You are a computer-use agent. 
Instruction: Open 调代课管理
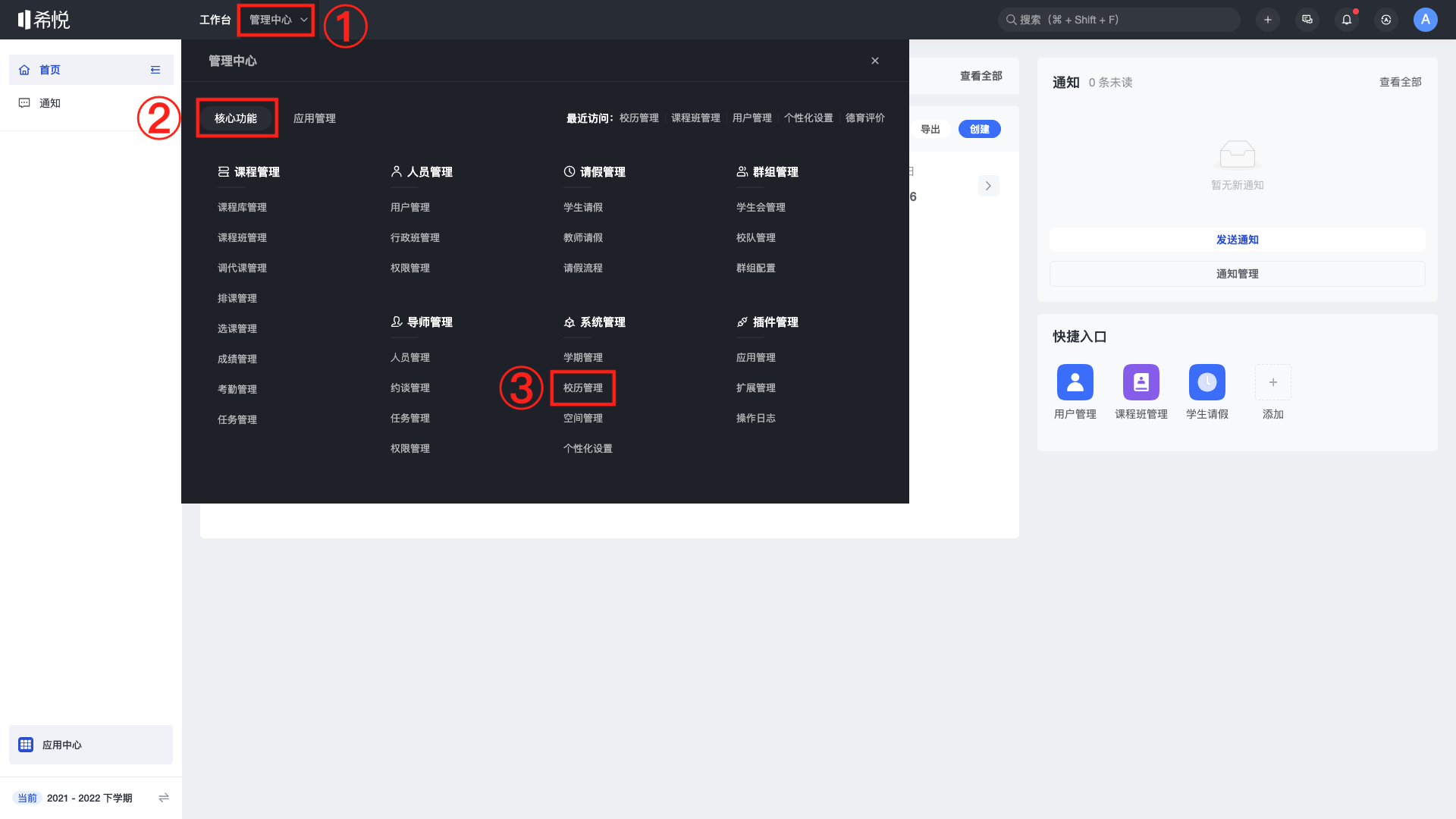pyautogui.click(x=242, y=268)
